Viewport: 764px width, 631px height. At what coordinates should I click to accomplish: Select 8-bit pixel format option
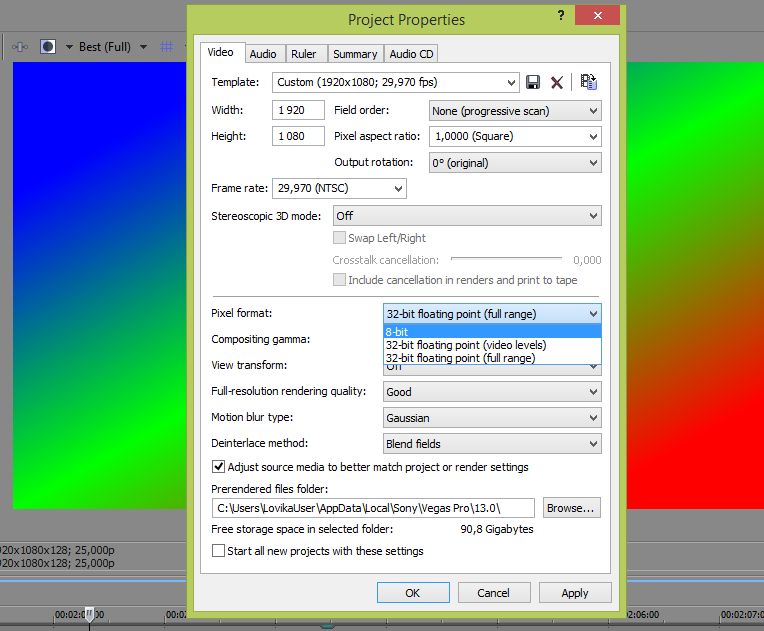pos(492,331)
